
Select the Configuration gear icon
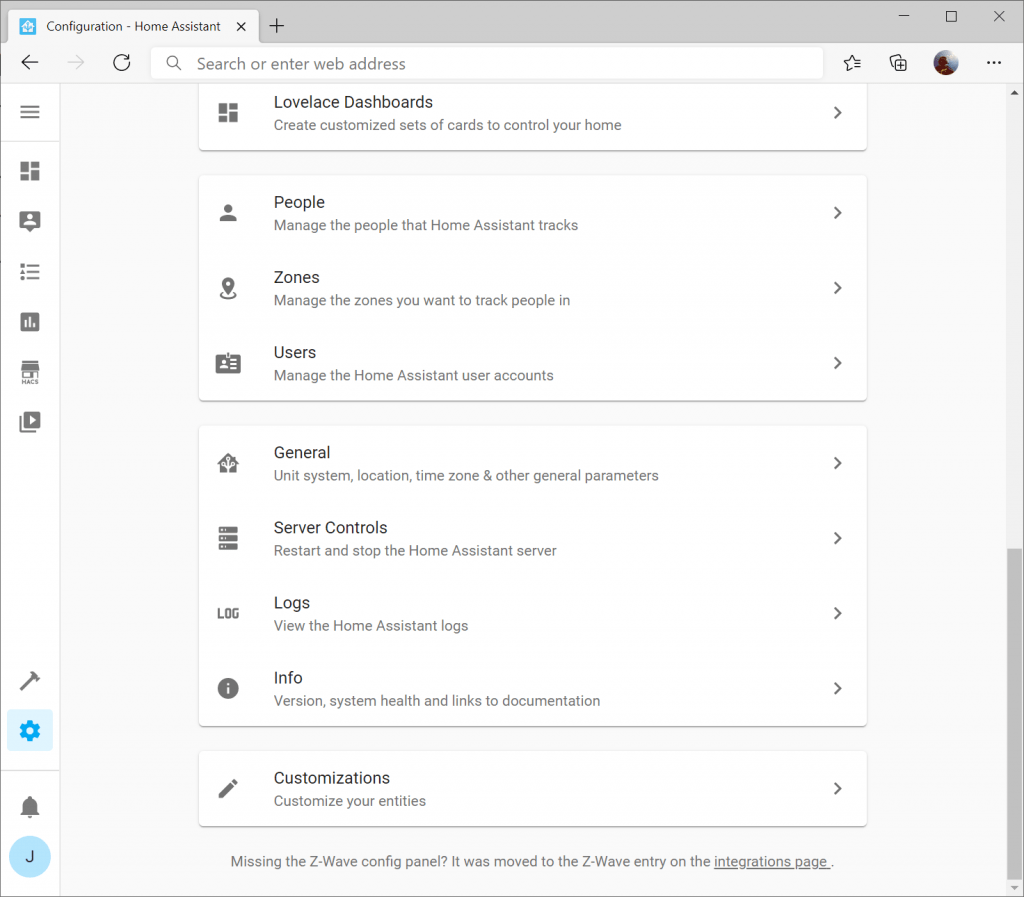(30, 730)
